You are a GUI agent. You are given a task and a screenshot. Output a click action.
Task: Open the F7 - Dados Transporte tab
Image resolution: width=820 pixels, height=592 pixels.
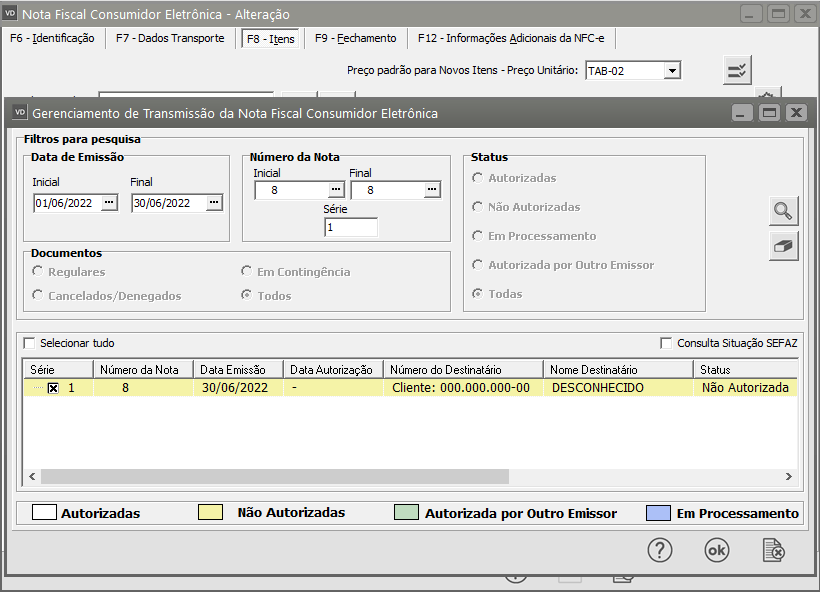tap(170, 38)
